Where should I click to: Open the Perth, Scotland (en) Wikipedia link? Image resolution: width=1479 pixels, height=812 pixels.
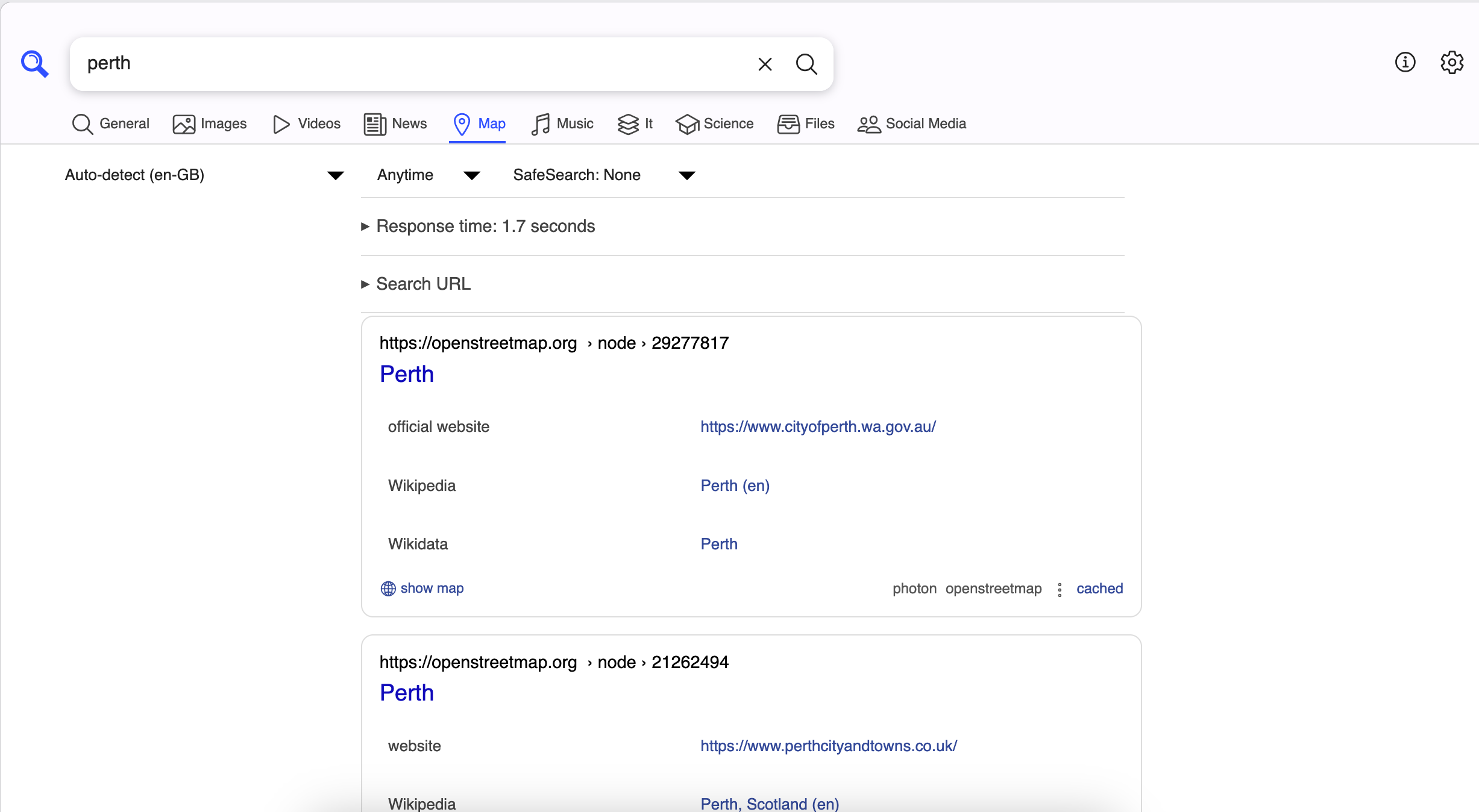tap(770, 804)
